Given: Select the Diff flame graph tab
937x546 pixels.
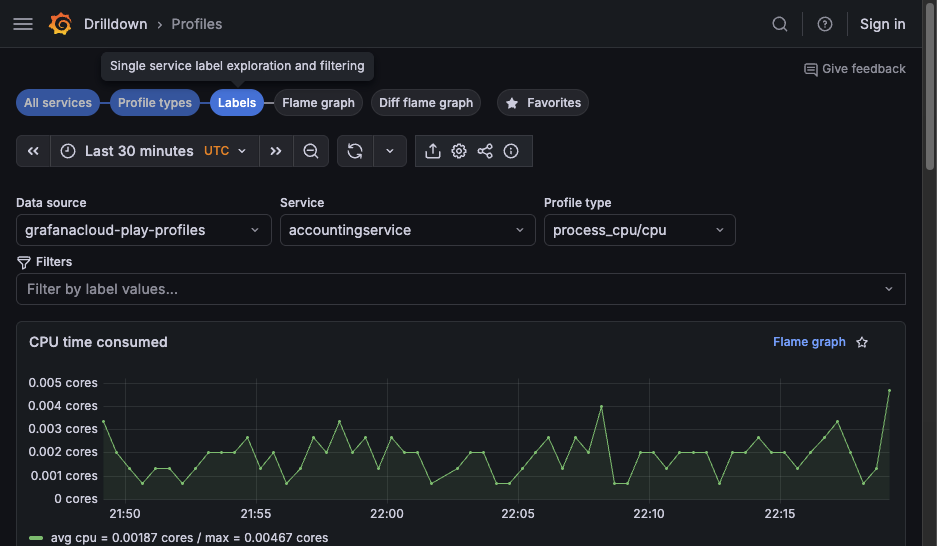Looking at the screenshot, I should coord(426,103).
